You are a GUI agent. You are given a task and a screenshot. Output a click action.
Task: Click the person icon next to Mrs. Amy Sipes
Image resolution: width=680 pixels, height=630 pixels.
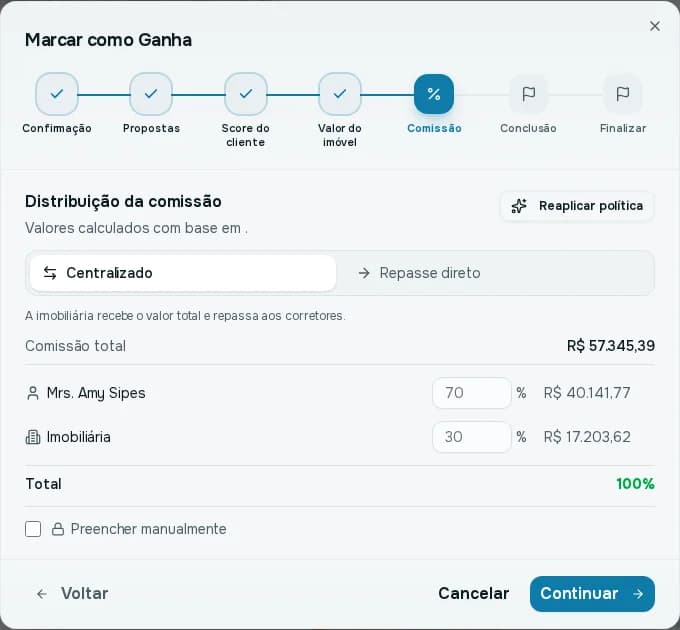coord(33,393)
